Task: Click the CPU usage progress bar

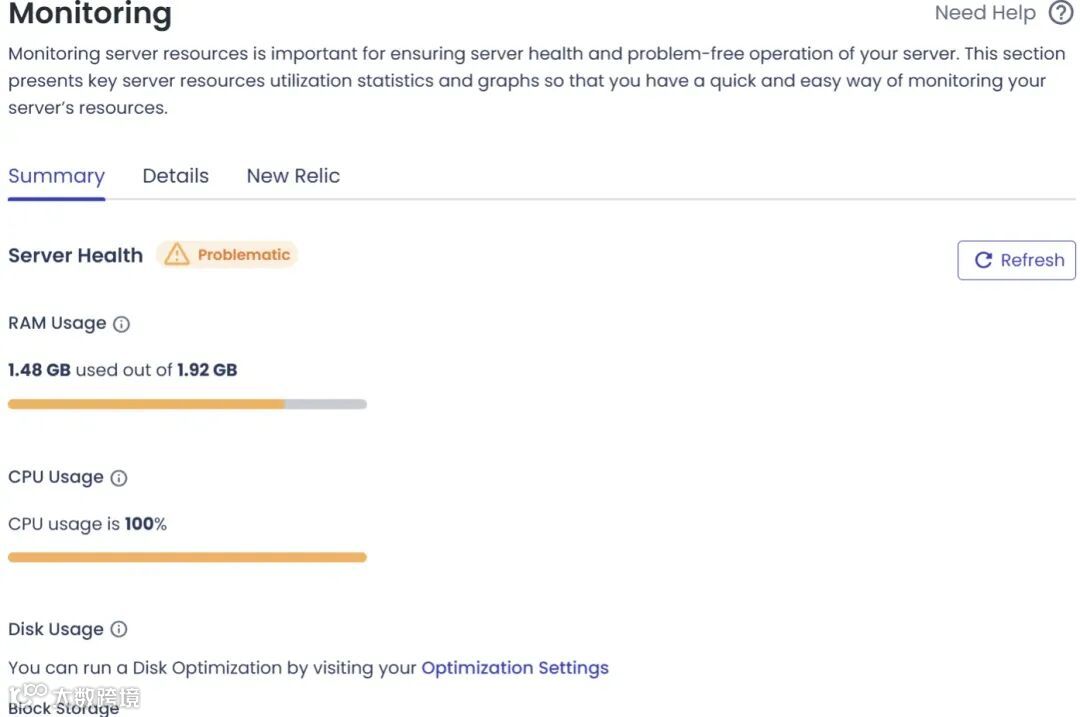Action: (x=187, y=557)
